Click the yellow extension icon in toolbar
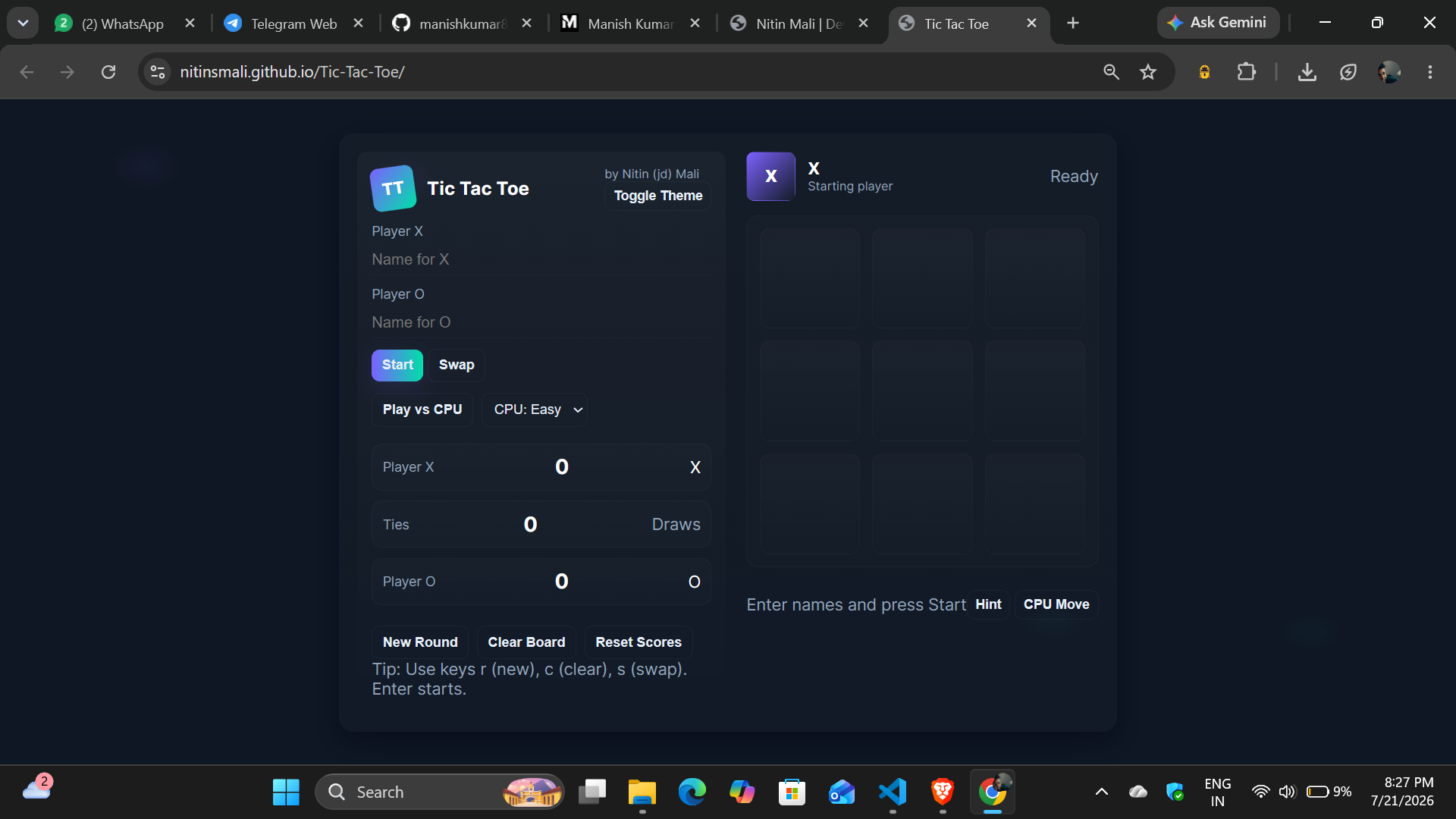 tap(1204, 72)
